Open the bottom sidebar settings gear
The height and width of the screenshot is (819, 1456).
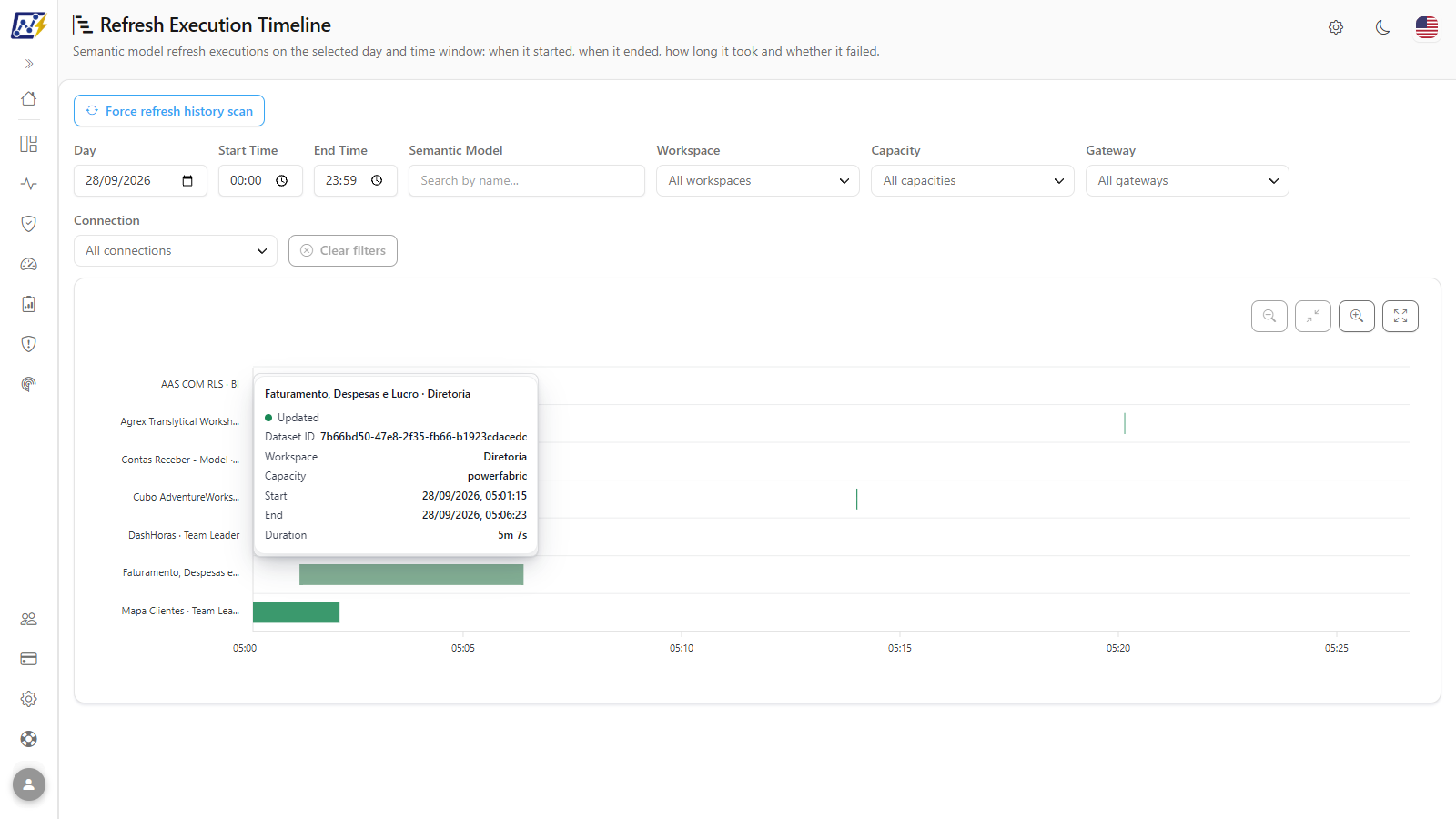pyautogui.click(x=29, y=699)
